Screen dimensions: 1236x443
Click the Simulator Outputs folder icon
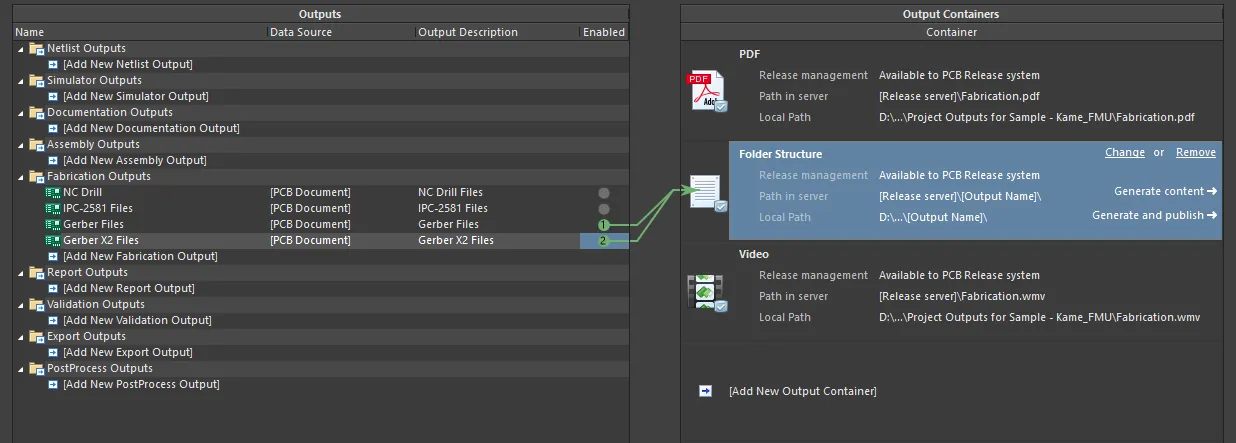(x=38, y=80)
